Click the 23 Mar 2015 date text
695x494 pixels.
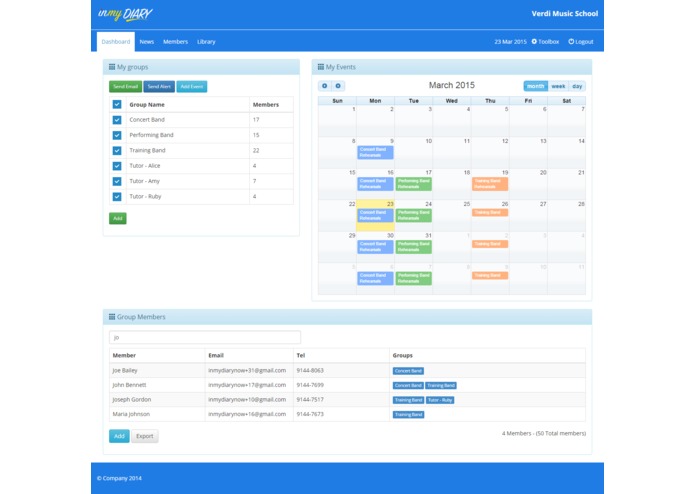coord(510,42)
